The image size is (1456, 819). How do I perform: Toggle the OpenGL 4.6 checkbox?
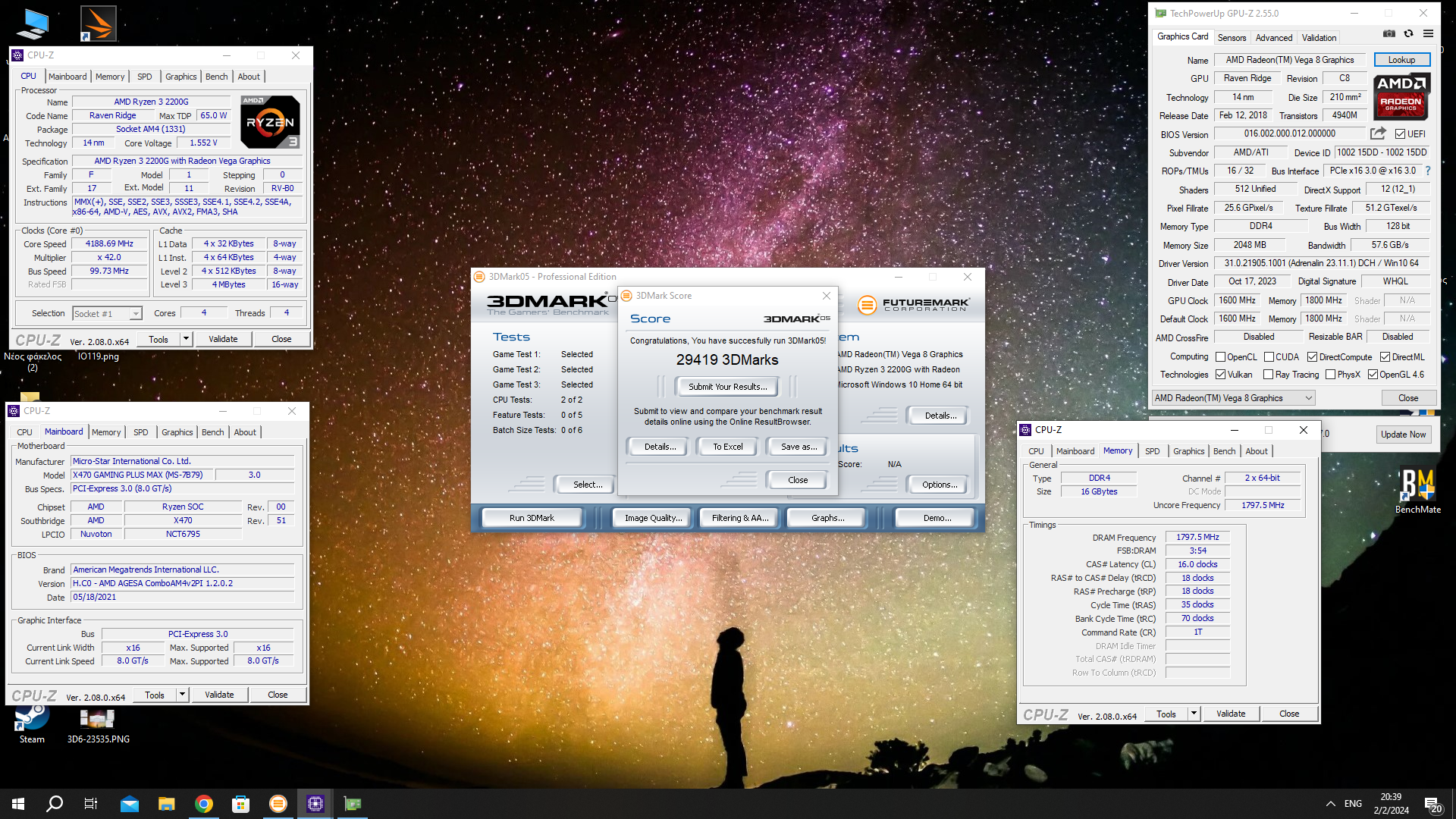coord(1373,375)
